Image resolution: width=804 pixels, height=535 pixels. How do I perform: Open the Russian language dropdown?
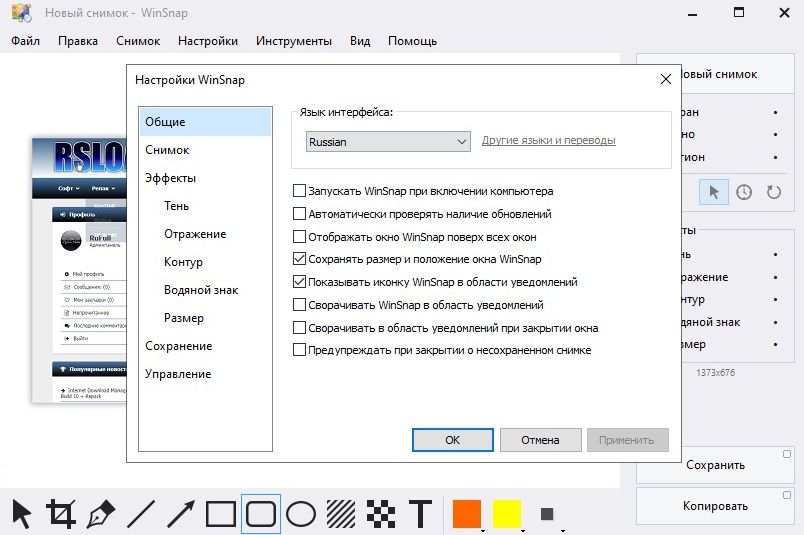click(388, 142)
